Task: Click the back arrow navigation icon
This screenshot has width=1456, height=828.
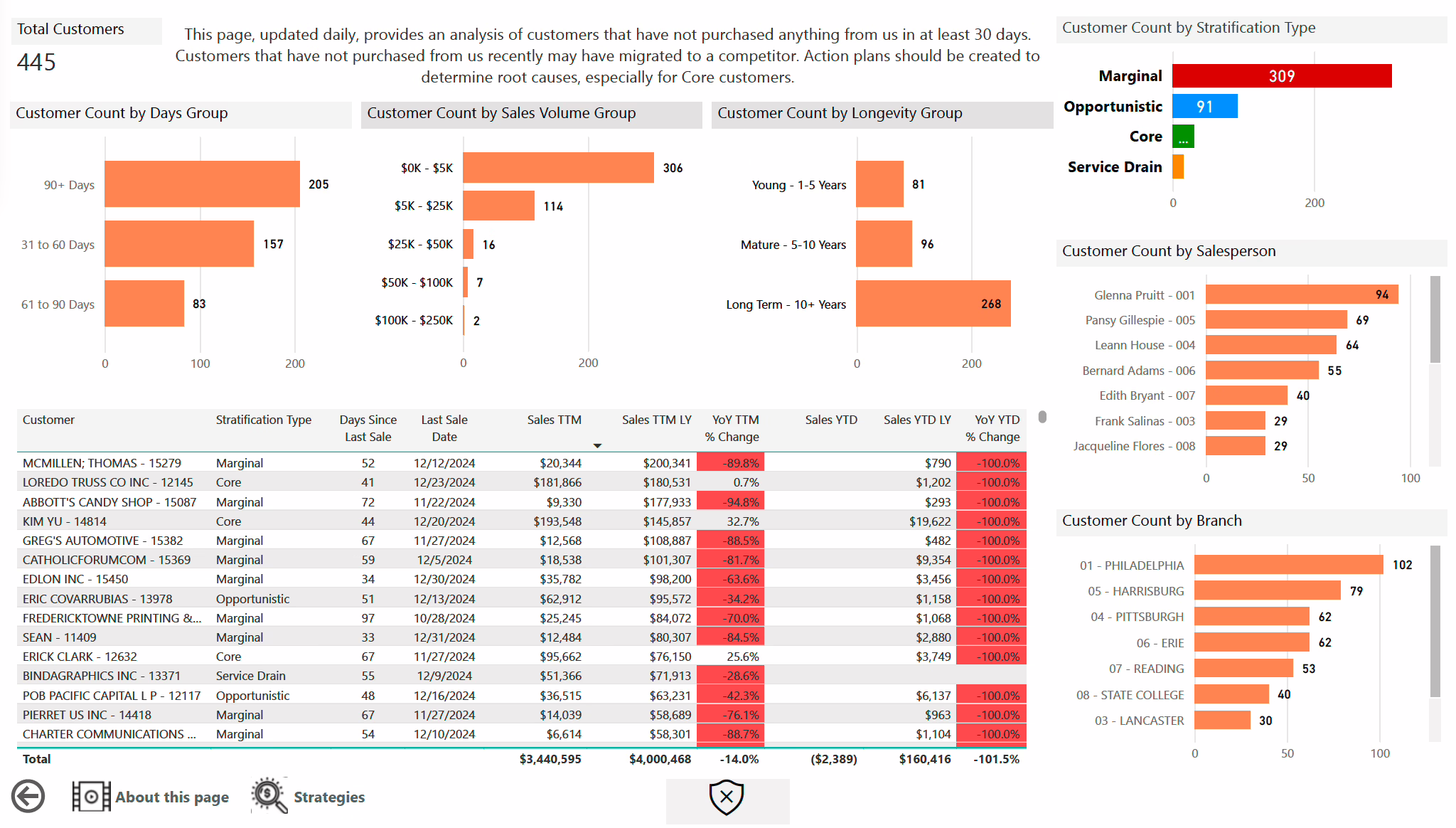Action: pyautogui.click(x=28, y=796)
